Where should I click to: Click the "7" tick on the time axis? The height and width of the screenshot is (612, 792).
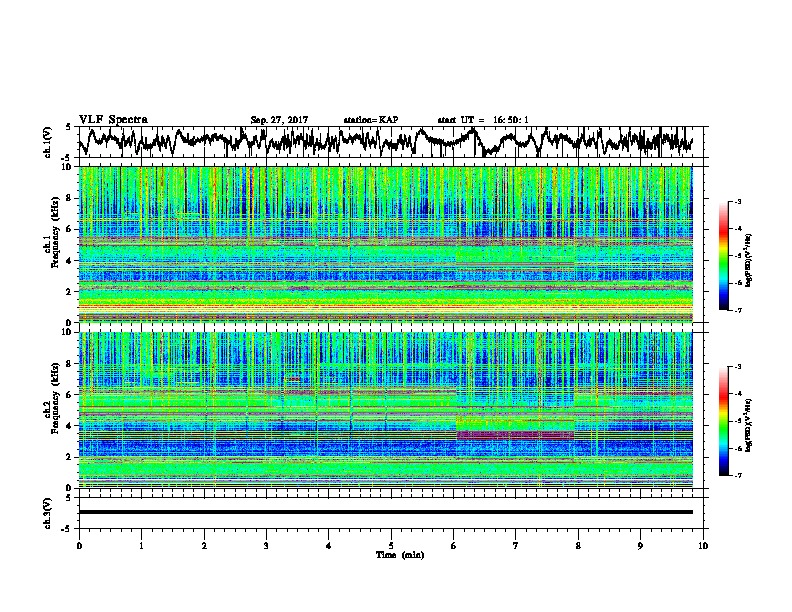(516, 546)
